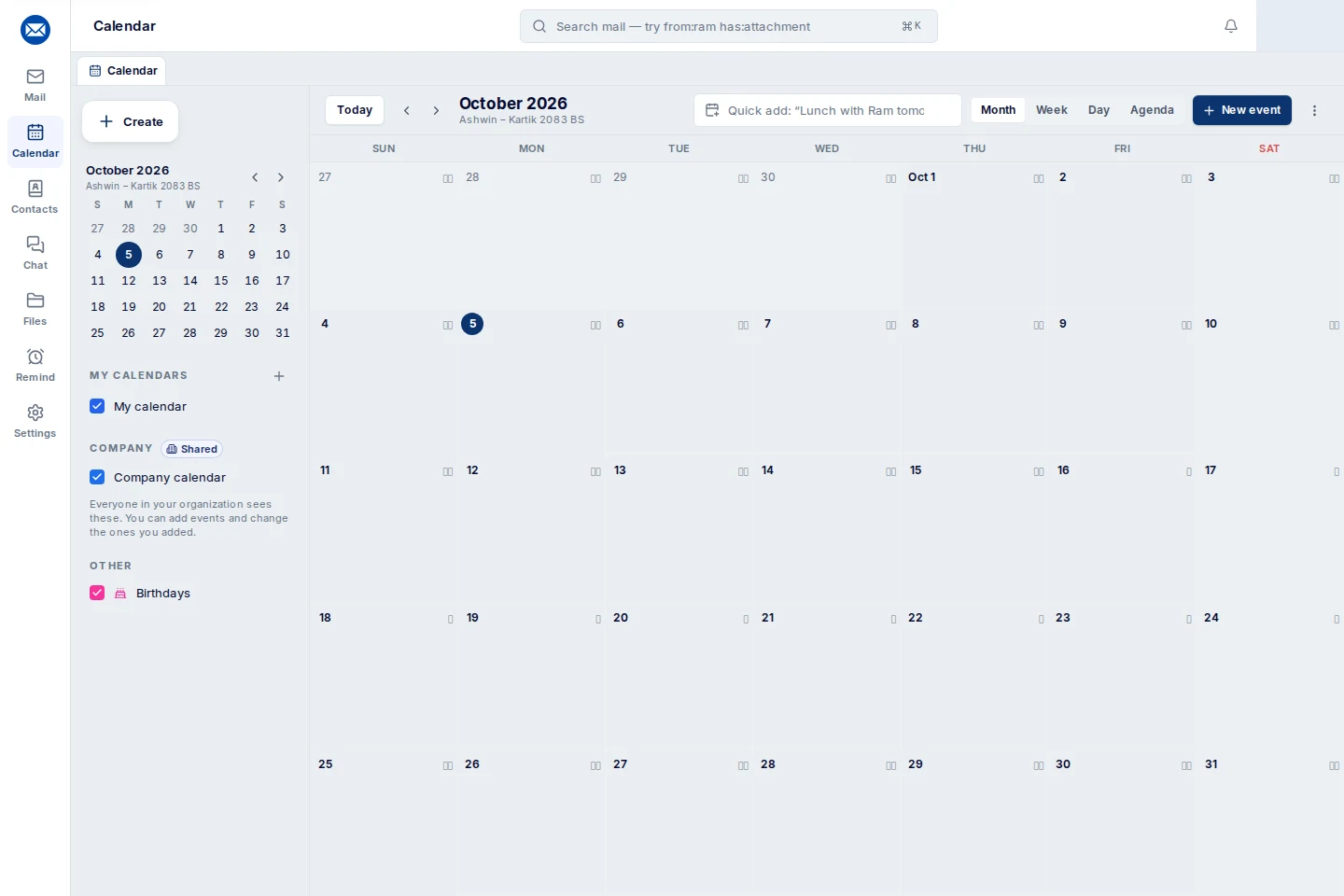This screenshot has height=896, width=1344.
Task: Select the Calendar tab chip
Action: pos(123,71)
